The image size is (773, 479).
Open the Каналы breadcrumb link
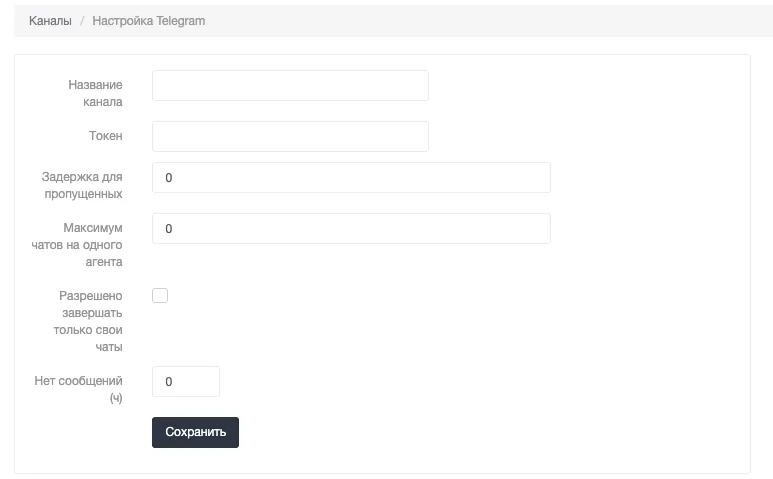tap(50, 20)
